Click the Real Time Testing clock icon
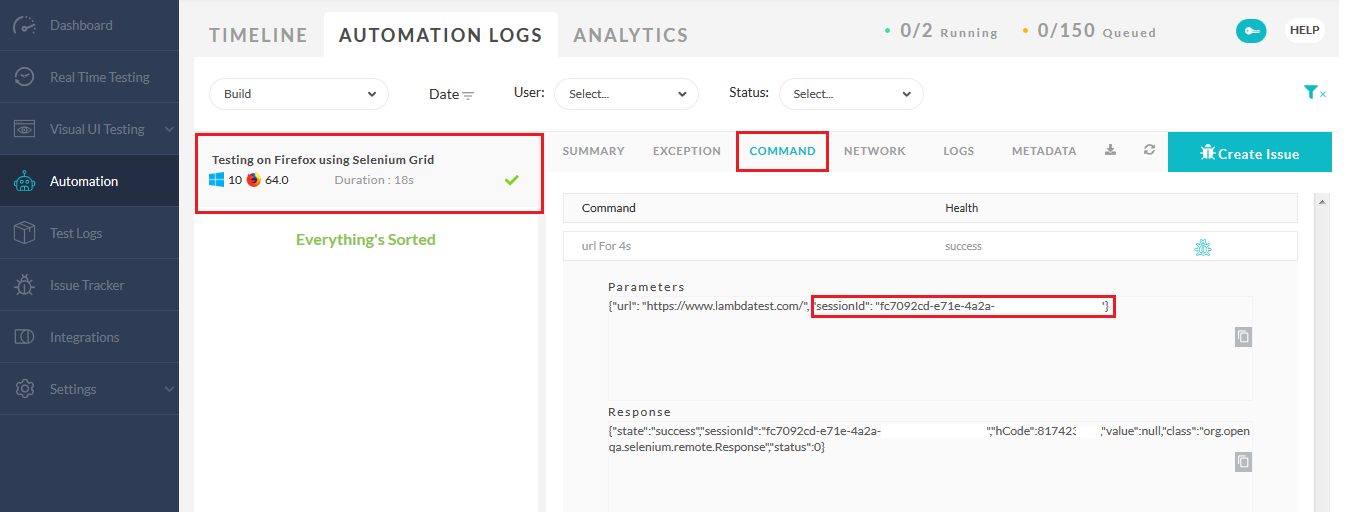The height and width of the screenshot is (512, 1352). (25, 77)
